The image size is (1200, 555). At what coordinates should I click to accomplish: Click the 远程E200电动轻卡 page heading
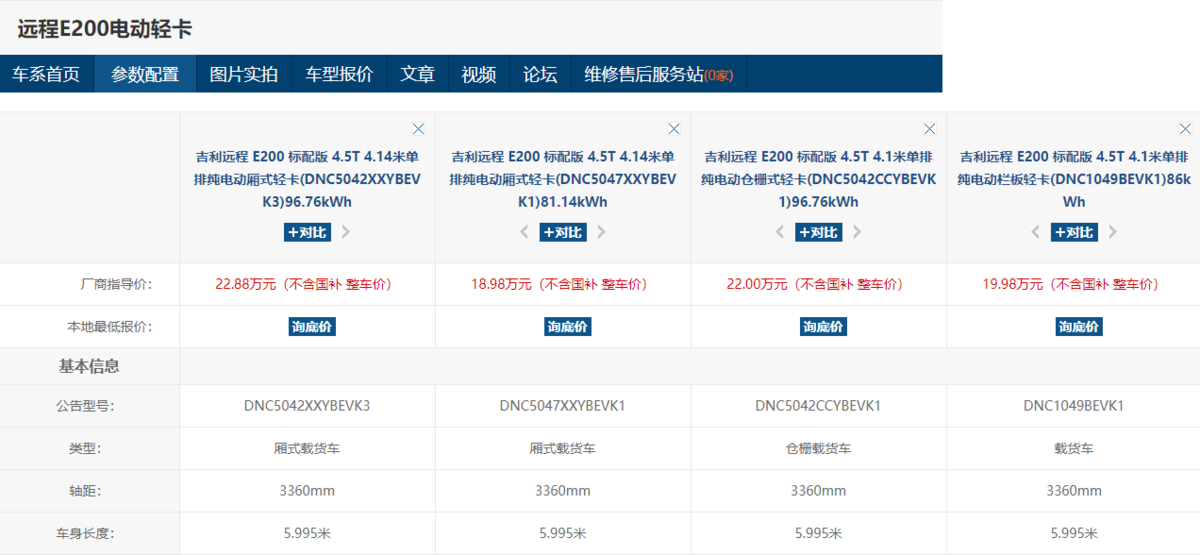coord(105,29)
